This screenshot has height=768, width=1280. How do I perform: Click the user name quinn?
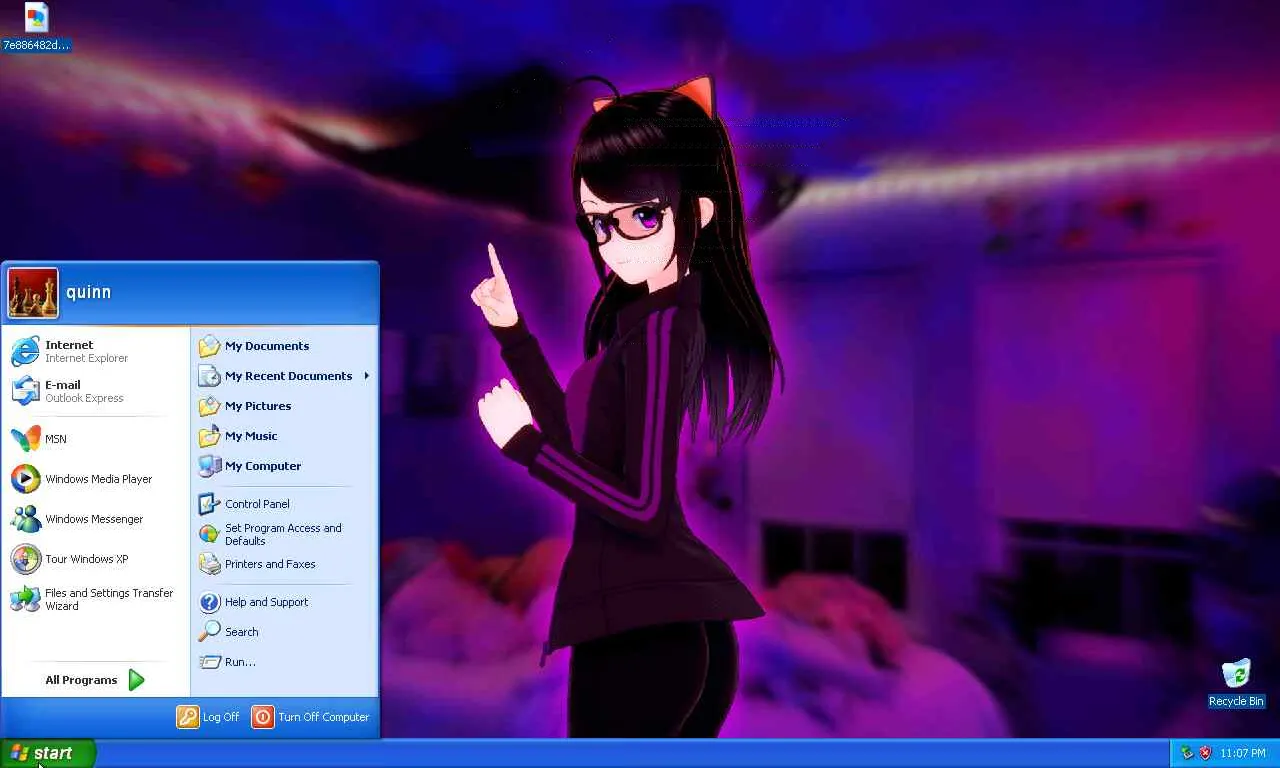88,292
